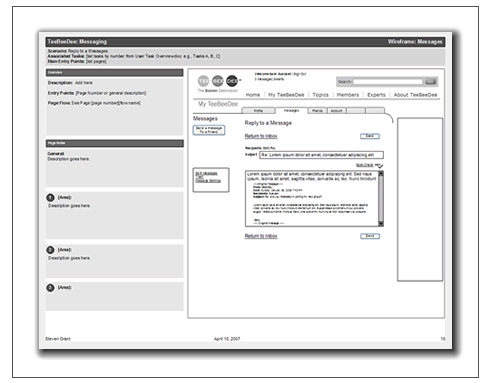
Task: Click the Send button above the Subject field
Action: pos(370,136)
